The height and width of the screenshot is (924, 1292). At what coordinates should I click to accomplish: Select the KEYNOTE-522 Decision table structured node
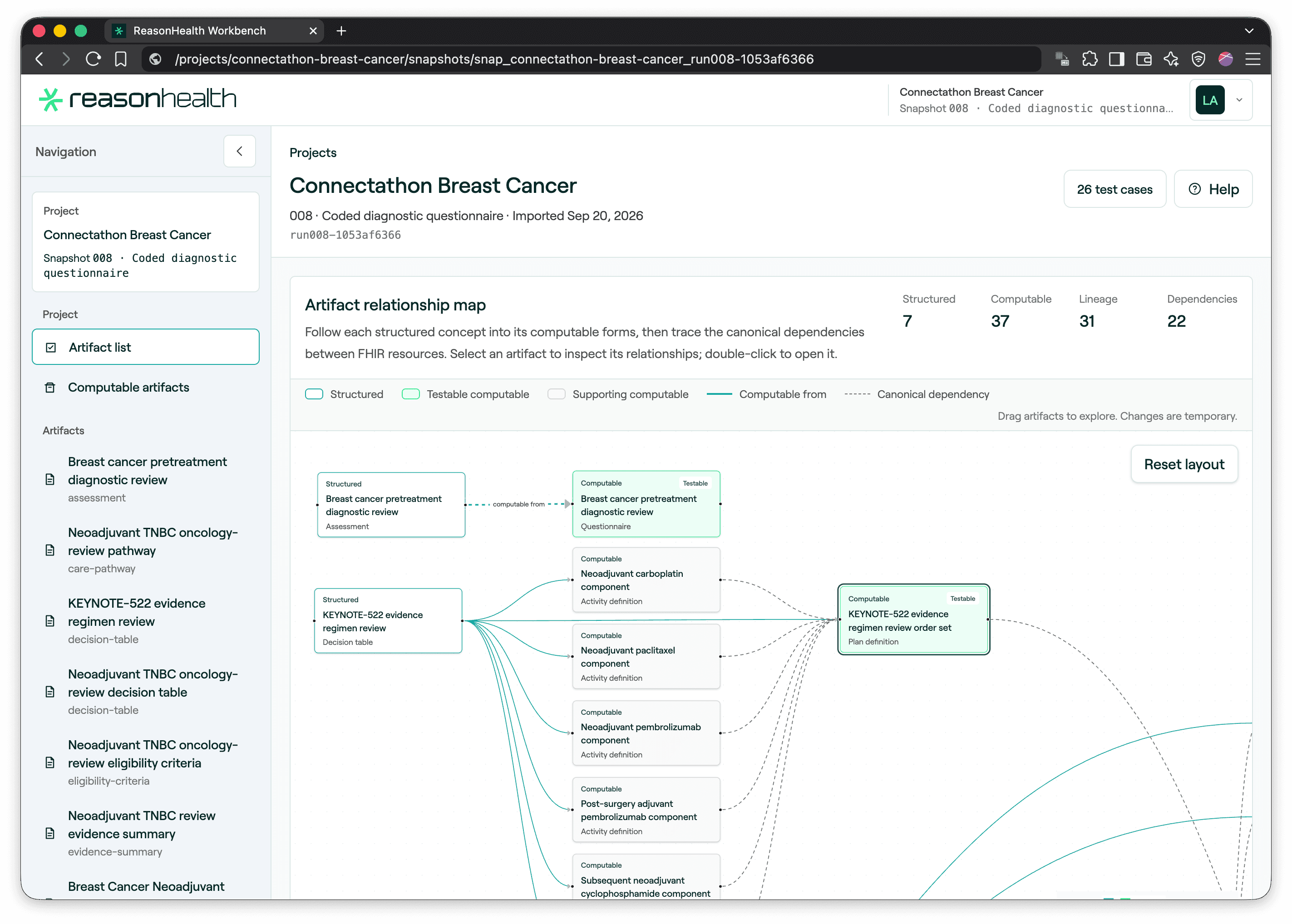[x=388, y=621]
